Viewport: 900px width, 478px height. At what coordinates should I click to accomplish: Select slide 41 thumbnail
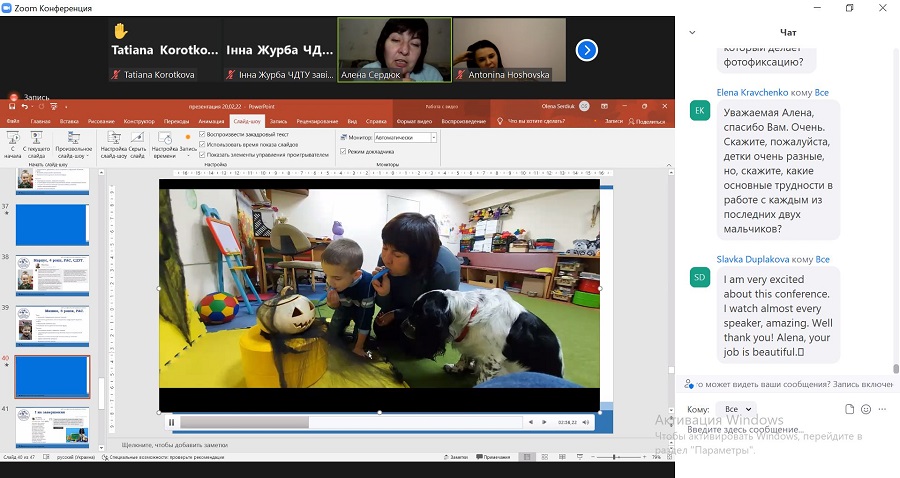click(52, 427)
